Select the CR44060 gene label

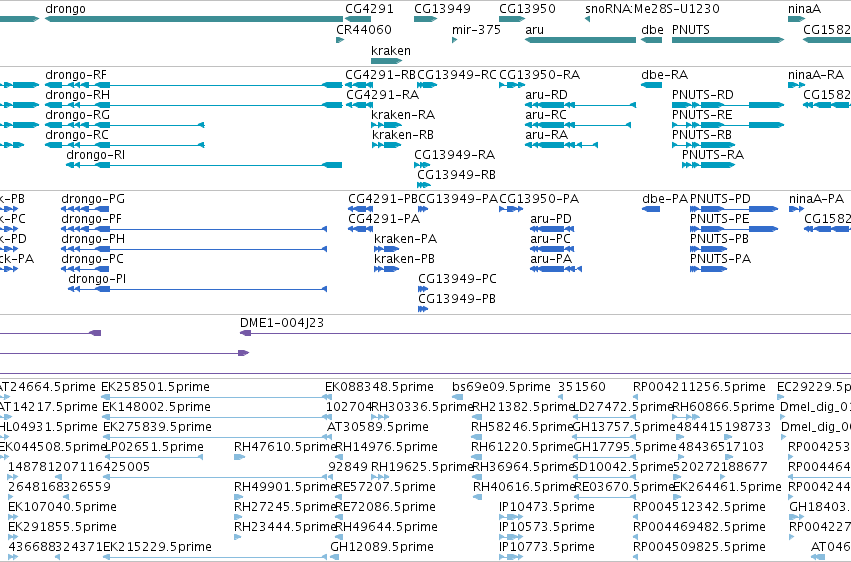[x=364, y=29]
